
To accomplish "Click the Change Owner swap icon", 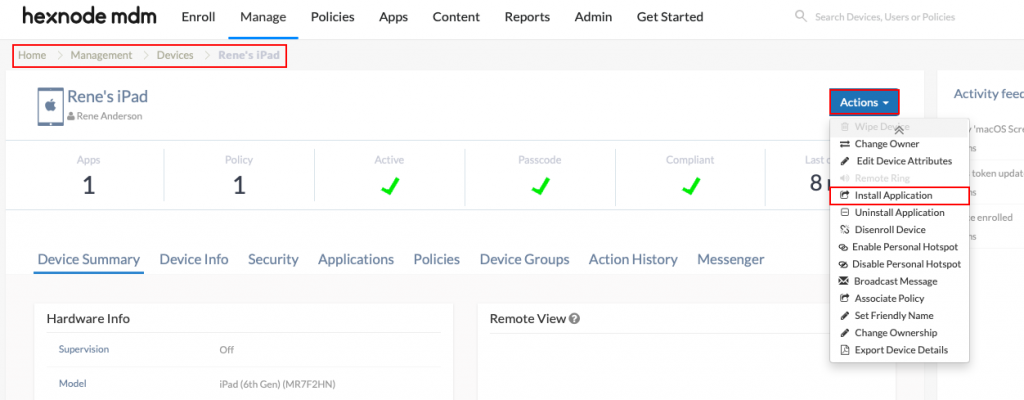I will click(x=844, y=144).
